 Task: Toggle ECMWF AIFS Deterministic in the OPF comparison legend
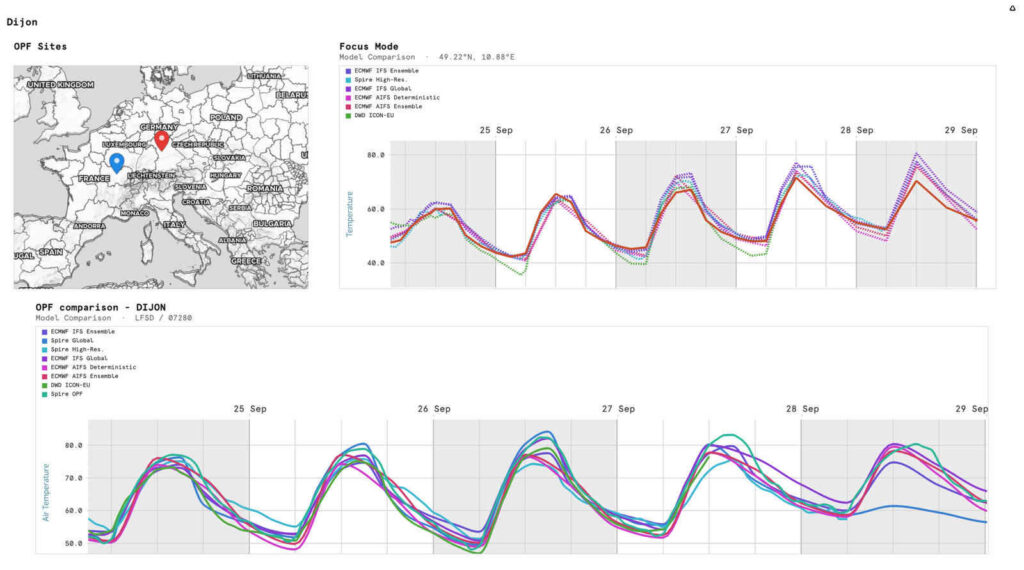click(89, 367)
